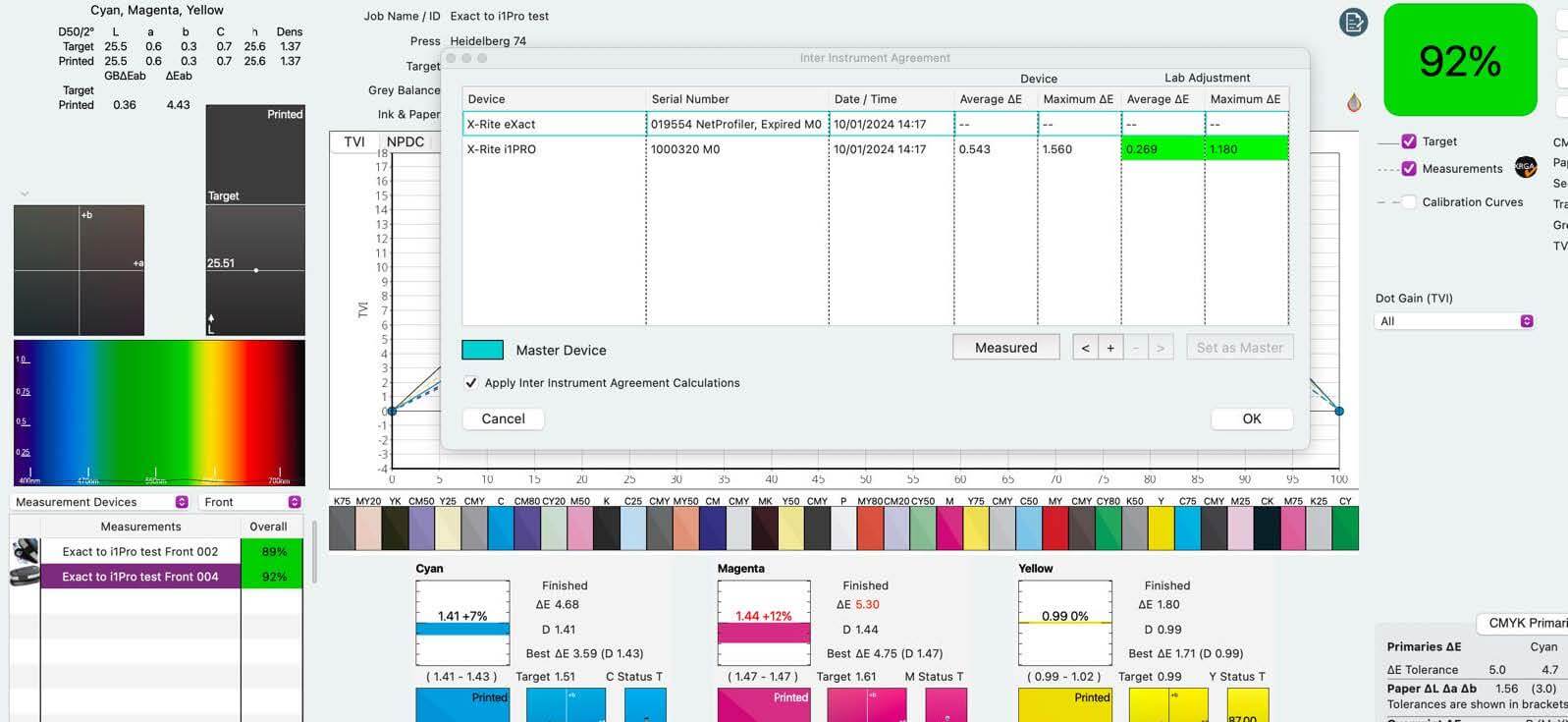The image size is (1568, 722).
Task: Click the ink drop icon
Action: 1354,101
